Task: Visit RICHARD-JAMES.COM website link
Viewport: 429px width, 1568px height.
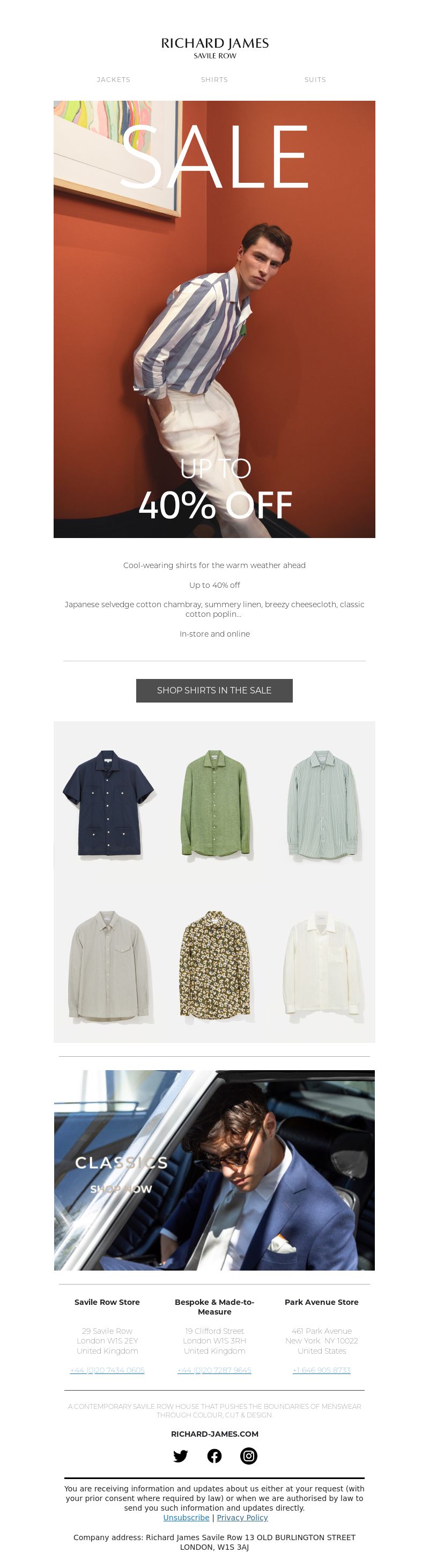Action: (x=214, y=1433)
